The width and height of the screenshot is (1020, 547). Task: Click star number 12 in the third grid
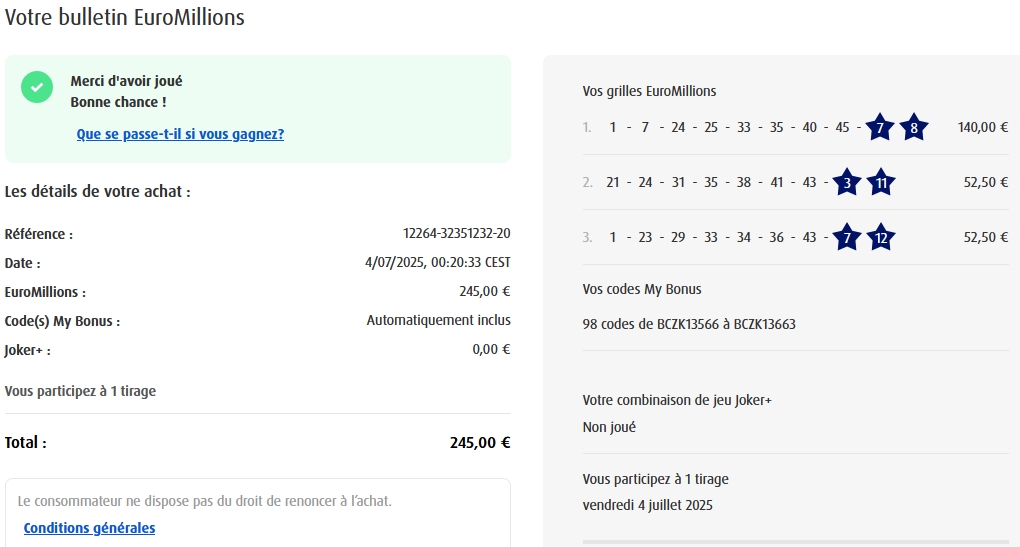(x=880, y=238)
